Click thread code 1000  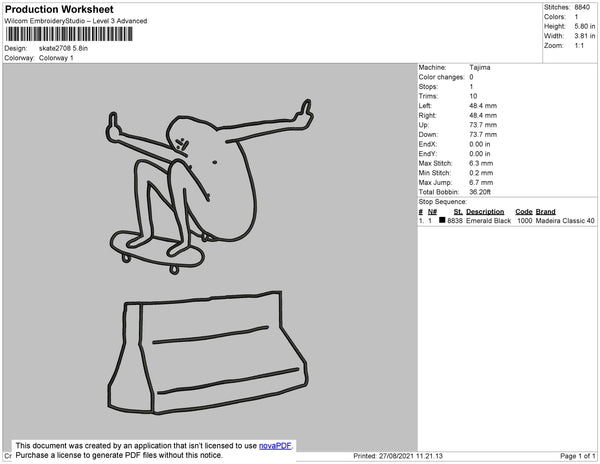point(525,221)
